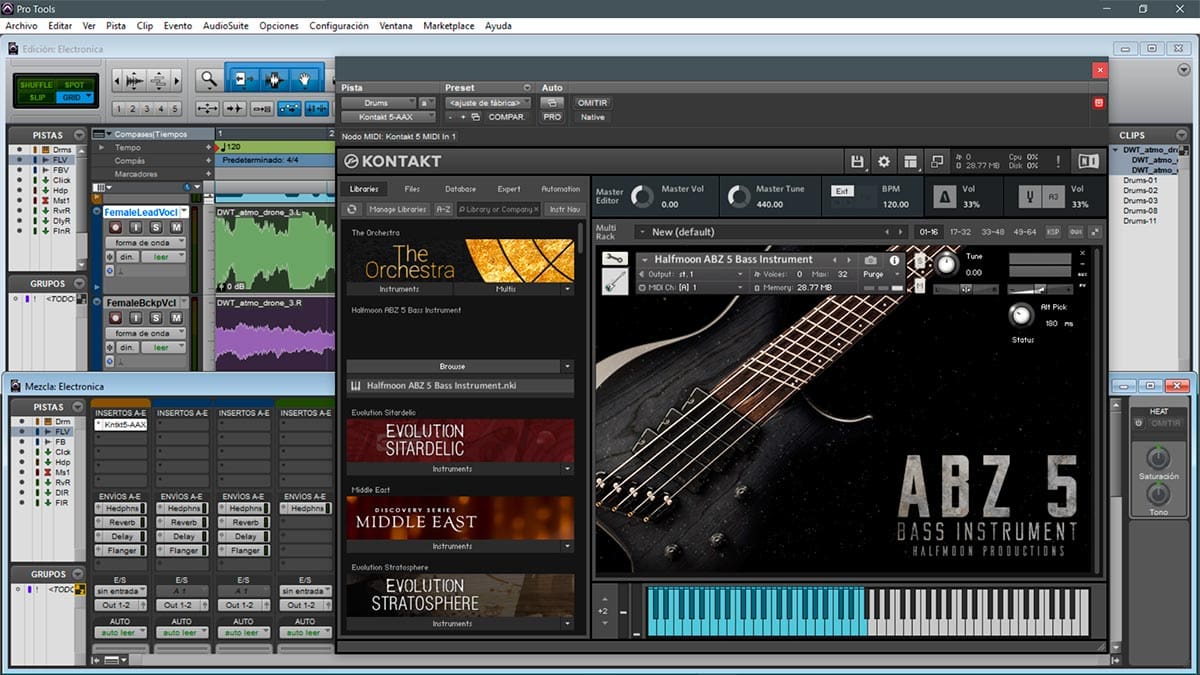Click the metronome icon in Kontakt header
Viewport: 1200px width, 675px height.
click(x=943, y=197)
